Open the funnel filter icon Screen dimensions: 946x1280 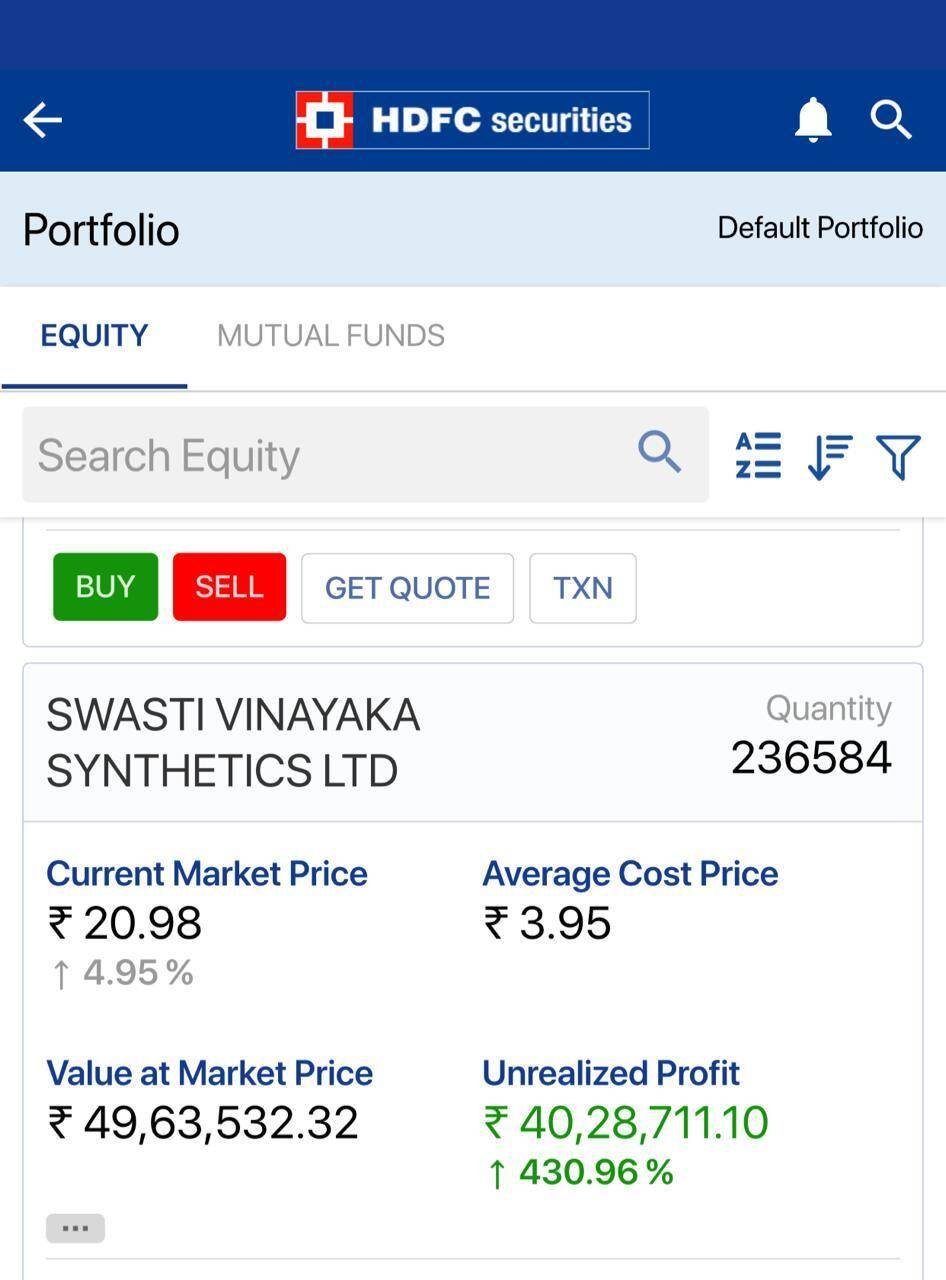click(897, 456)
